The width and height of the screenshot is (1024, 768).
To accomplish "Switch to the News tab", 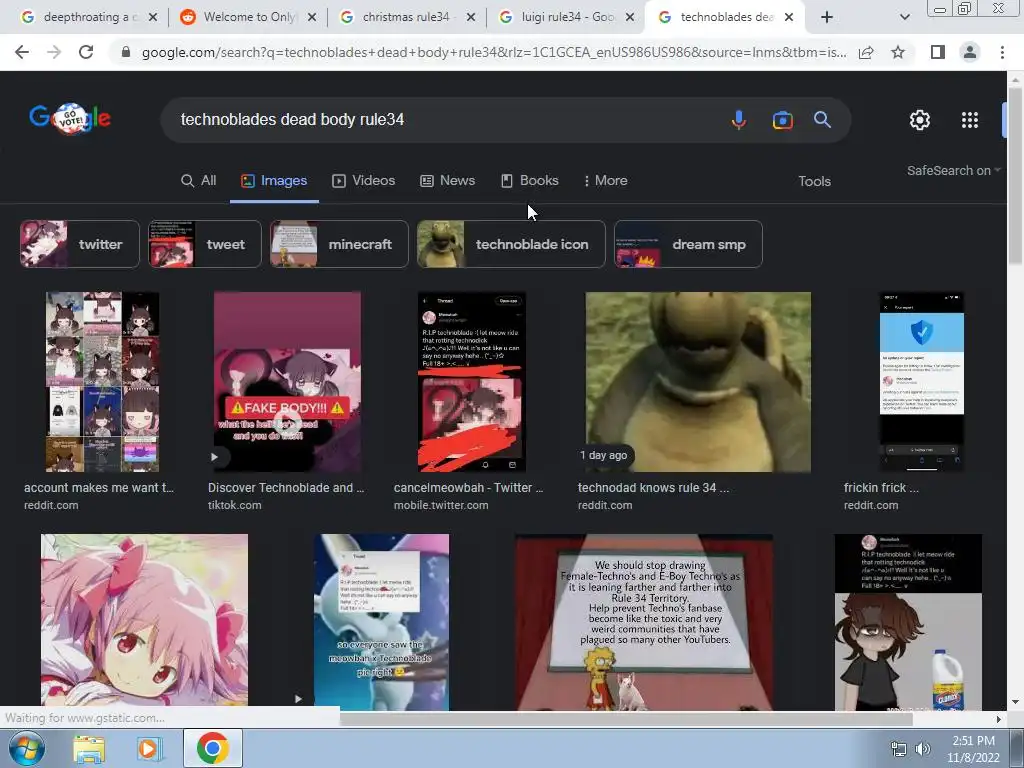I will pyautogui.click(x=447, y=181).
